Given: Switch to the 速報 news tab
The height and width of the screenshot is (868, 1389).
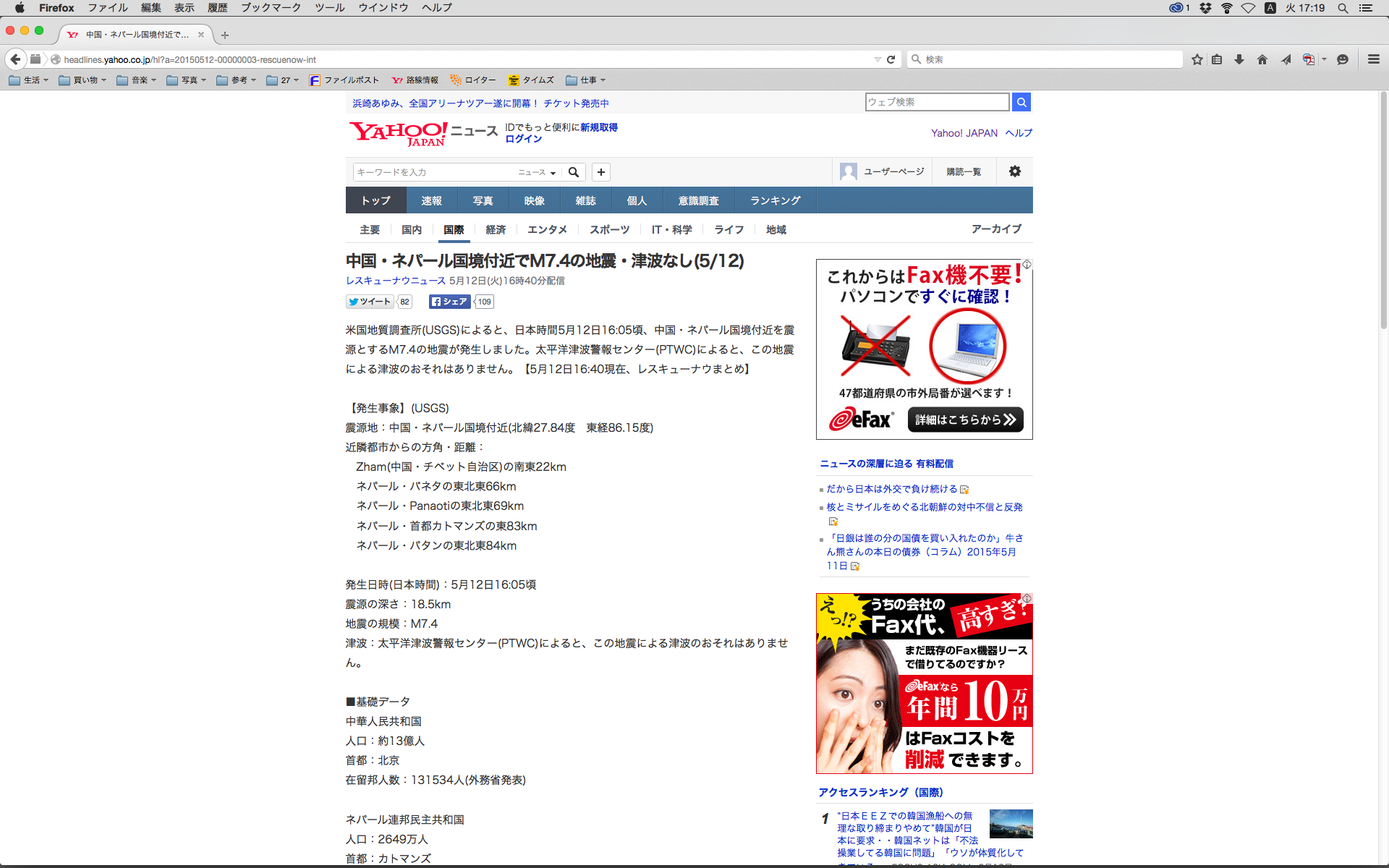Looking at the screenshot, I should tap(431, 200).
